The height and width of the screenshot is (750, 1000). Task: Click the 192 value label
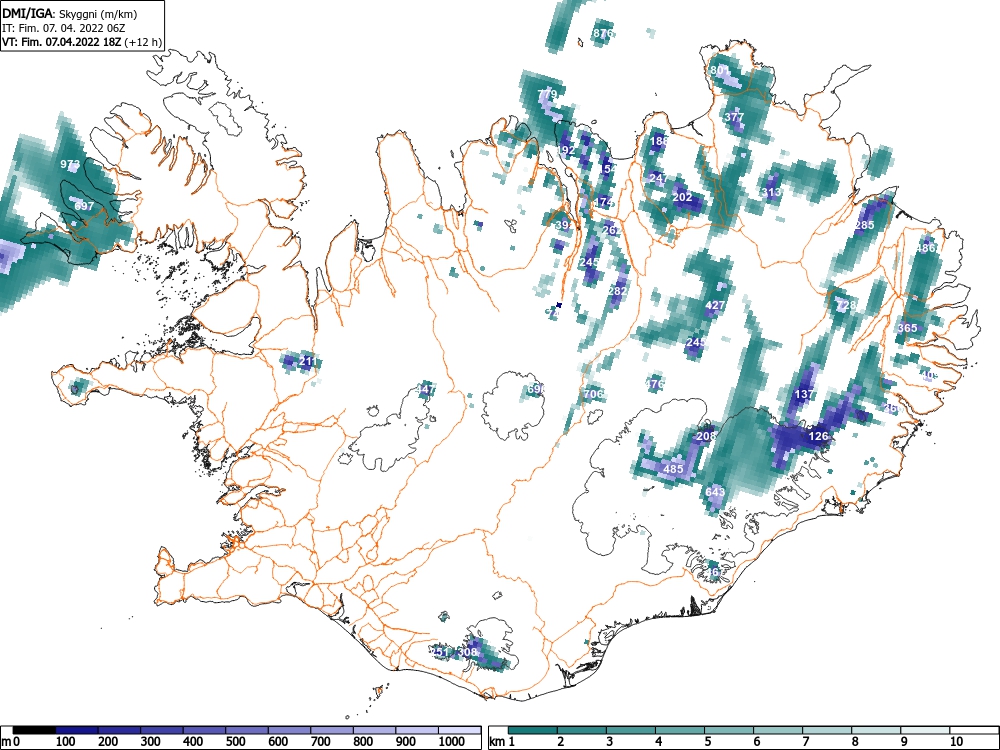pyautogui.click(x=566, y=151)
